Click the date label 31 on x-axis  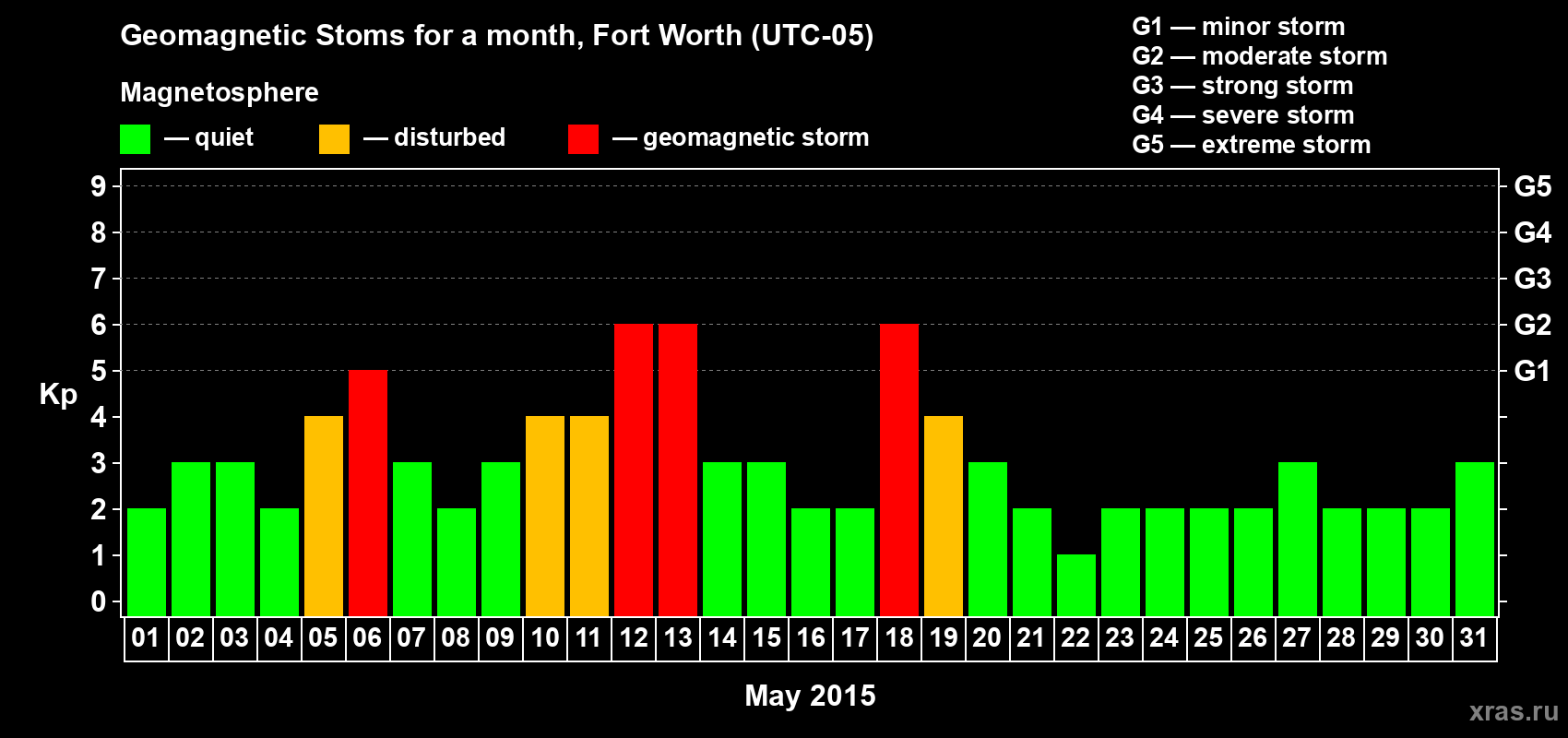tap(1474, 638)
